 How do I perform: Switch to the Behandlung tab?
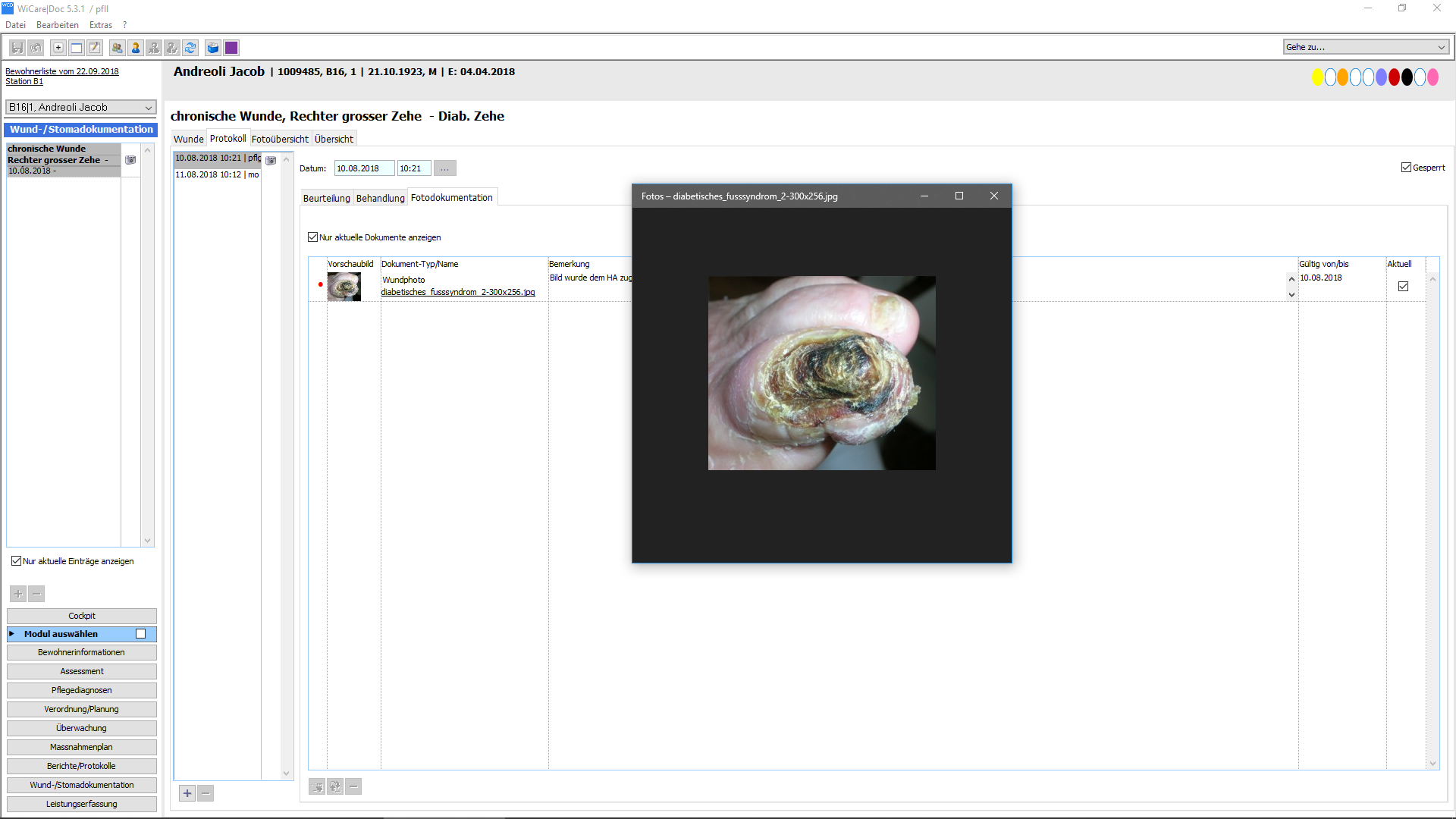coord(381,198)
